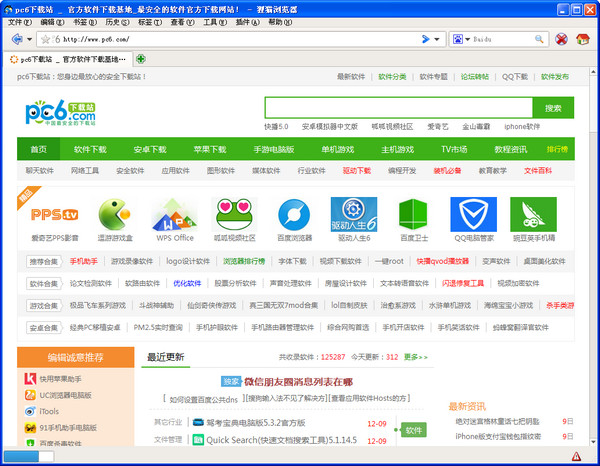
Task: Open dropdown next to the go arrow
Action: (437, 39)
